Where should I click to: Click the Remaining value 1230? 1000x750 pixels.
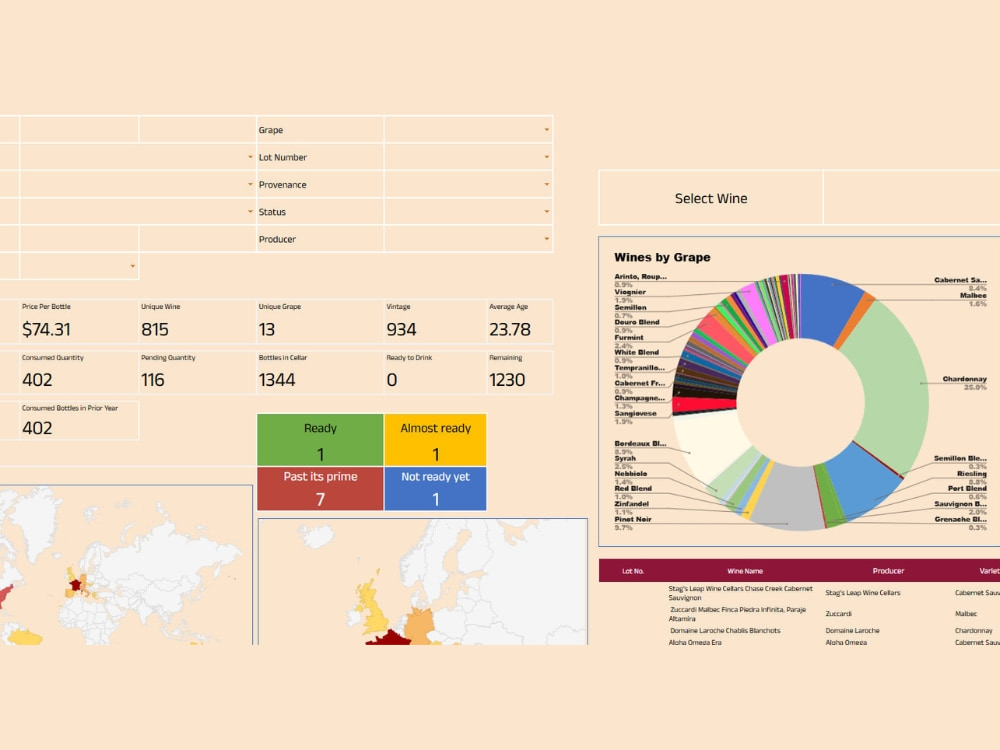[507, 380]
